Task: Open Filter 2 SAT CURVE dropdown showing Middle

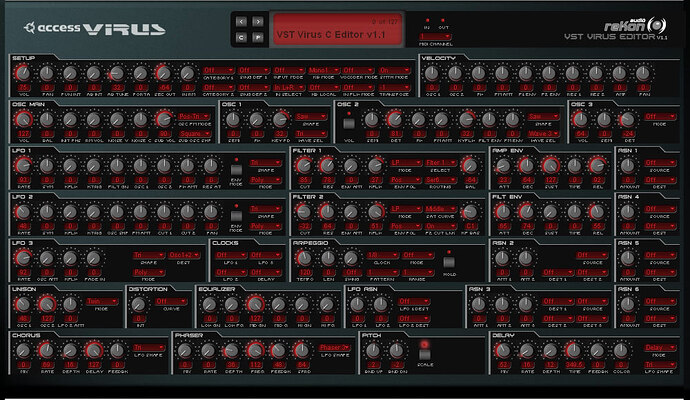Action: point(441,209)
